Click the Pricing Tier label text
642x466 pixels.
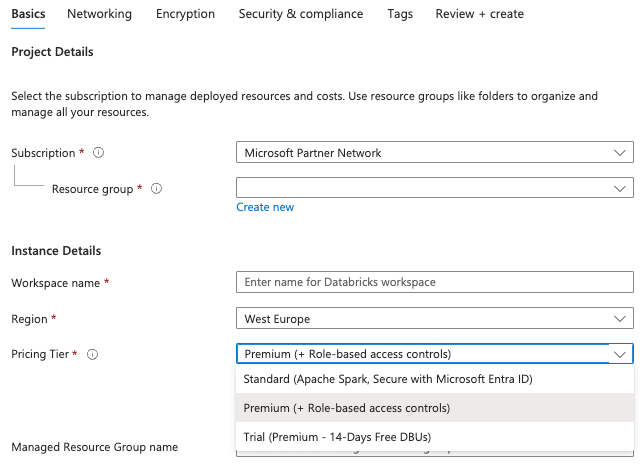(40, 354)
